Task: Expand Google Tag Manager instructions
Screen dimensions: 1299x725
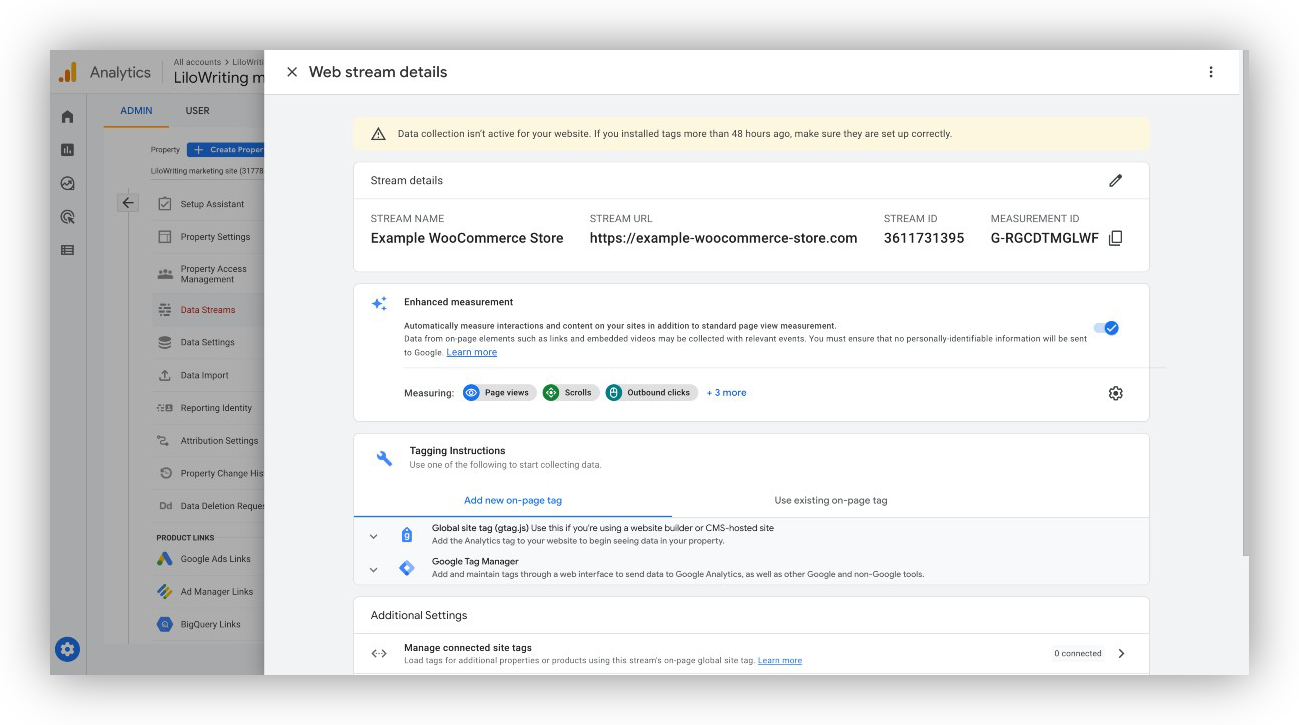Action: [x=374, y=569]
